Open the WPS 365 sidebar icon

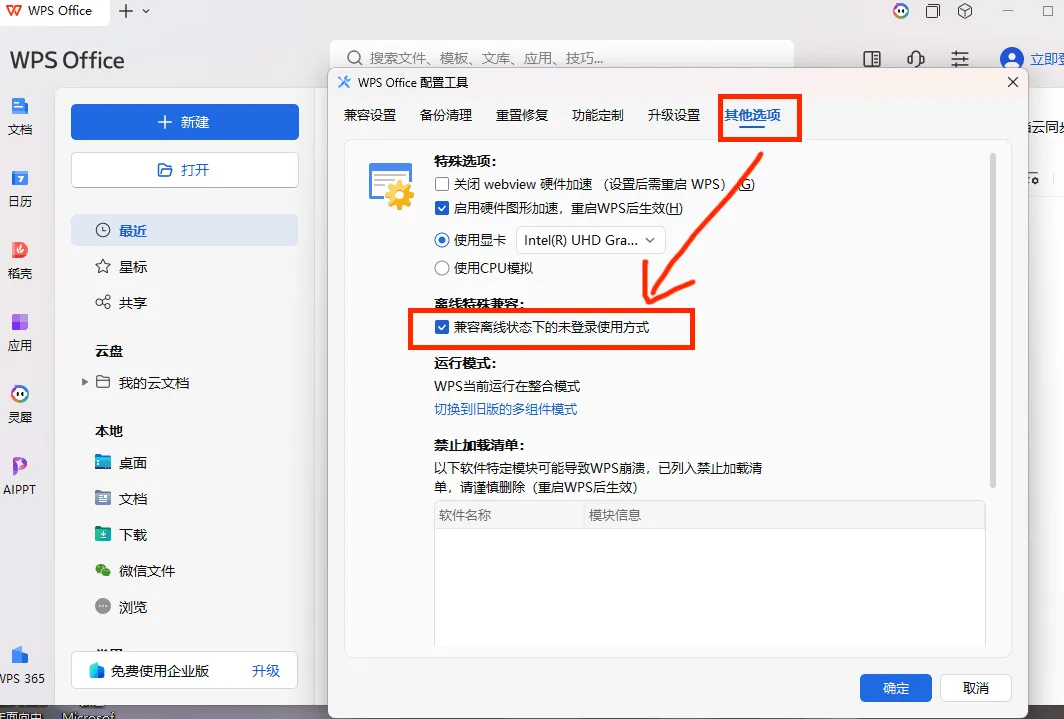click(x=21, y=665)
